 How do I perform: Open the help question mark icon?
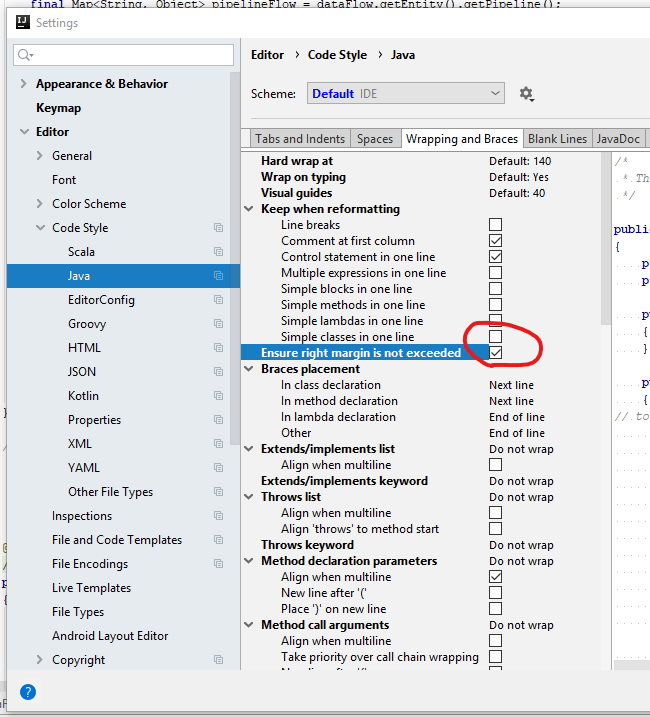point(28,692)
